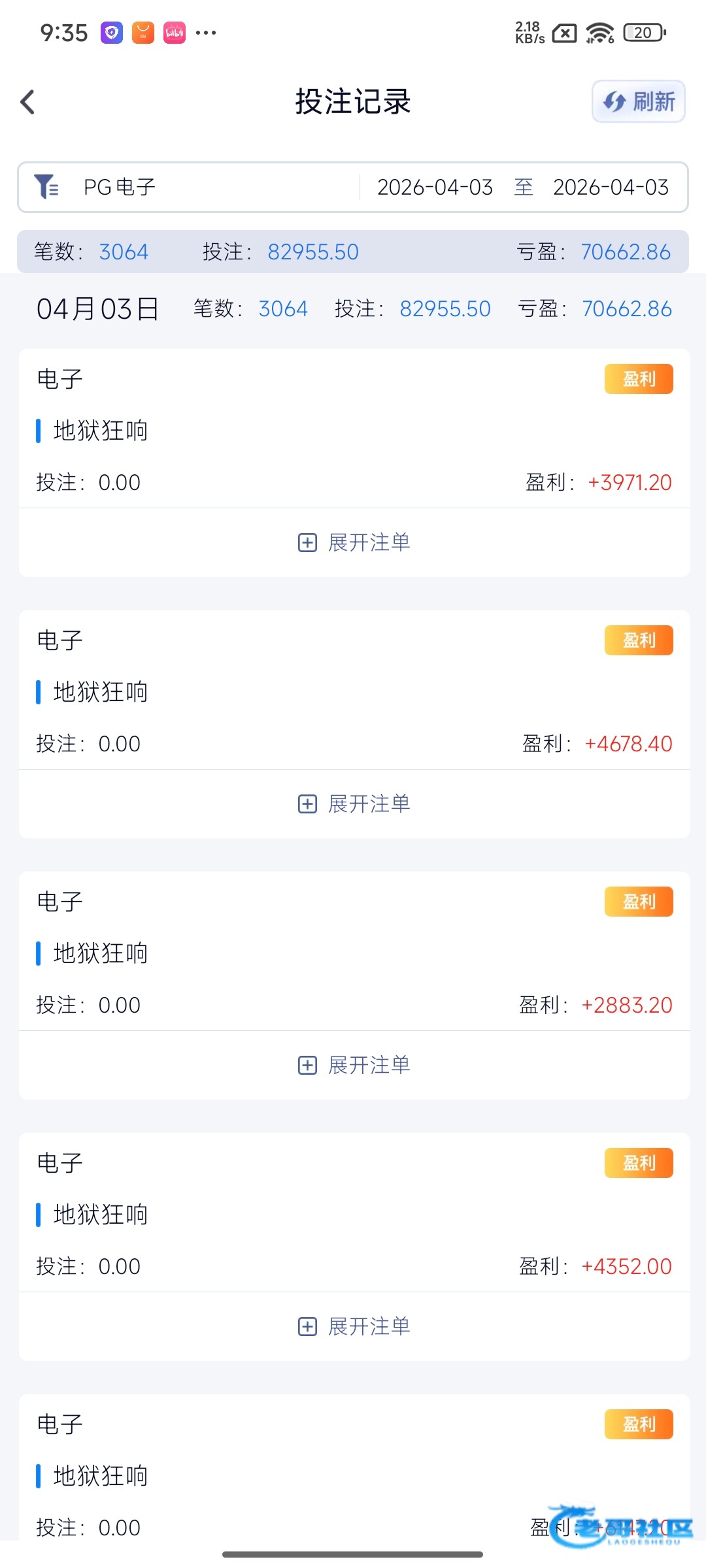
Task: Select the start date 2026-04-03 field
Action: coord(435,188)
